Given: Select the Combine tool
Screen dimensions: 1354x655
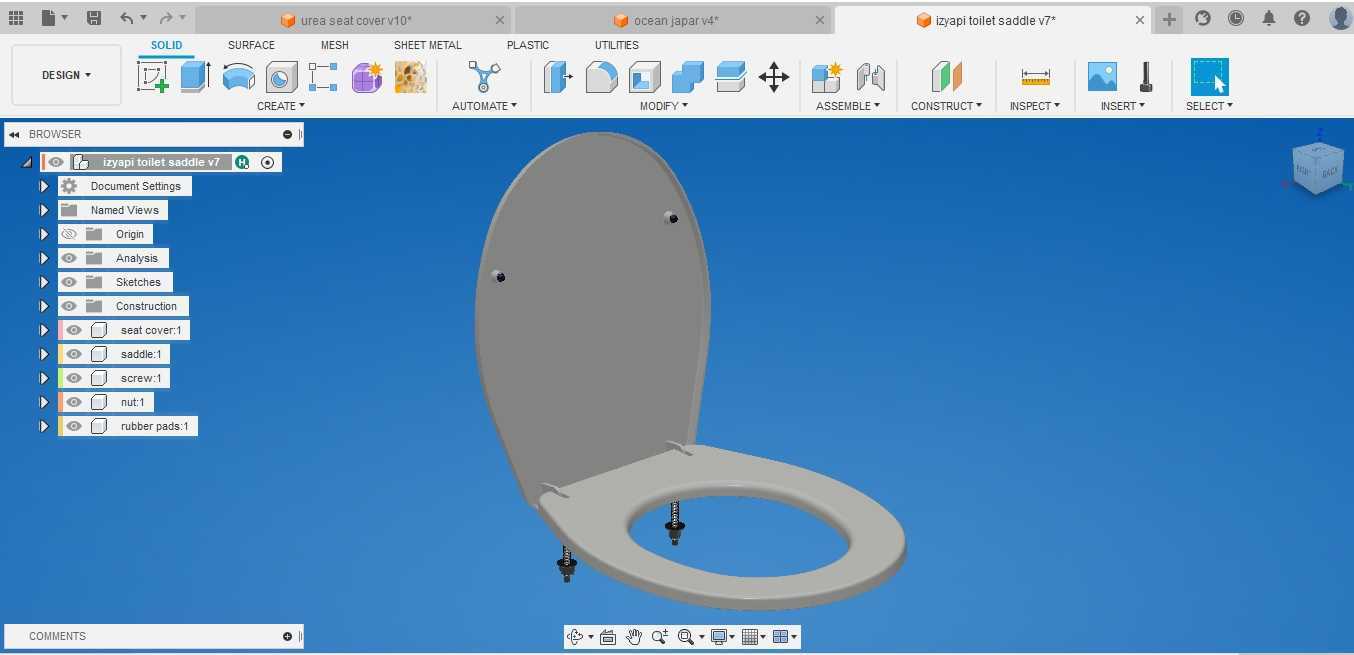Looking at the screenshot, I should (687, 77).
